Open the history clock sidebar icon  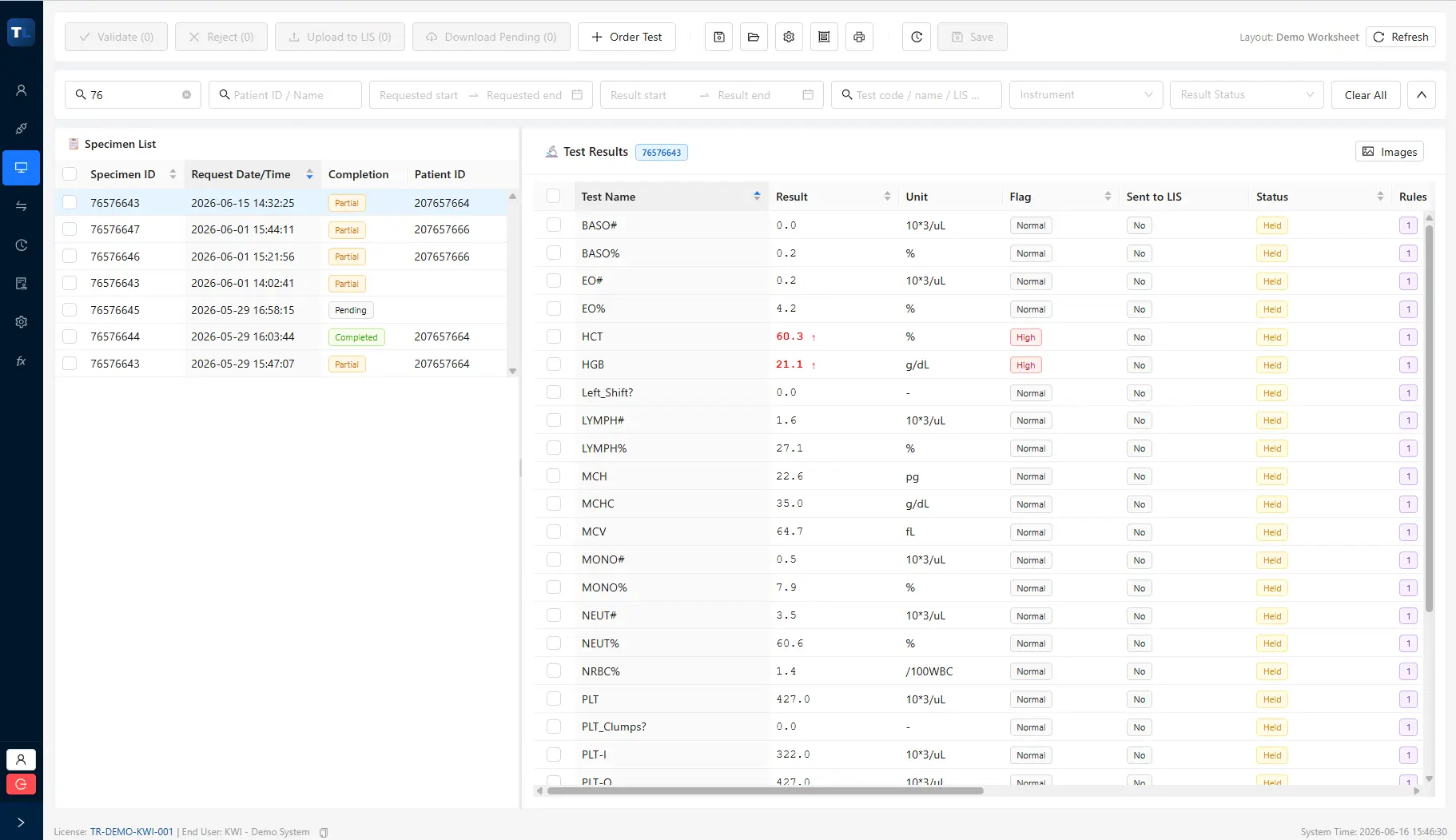pyautogui.click(x=22, y=245)
